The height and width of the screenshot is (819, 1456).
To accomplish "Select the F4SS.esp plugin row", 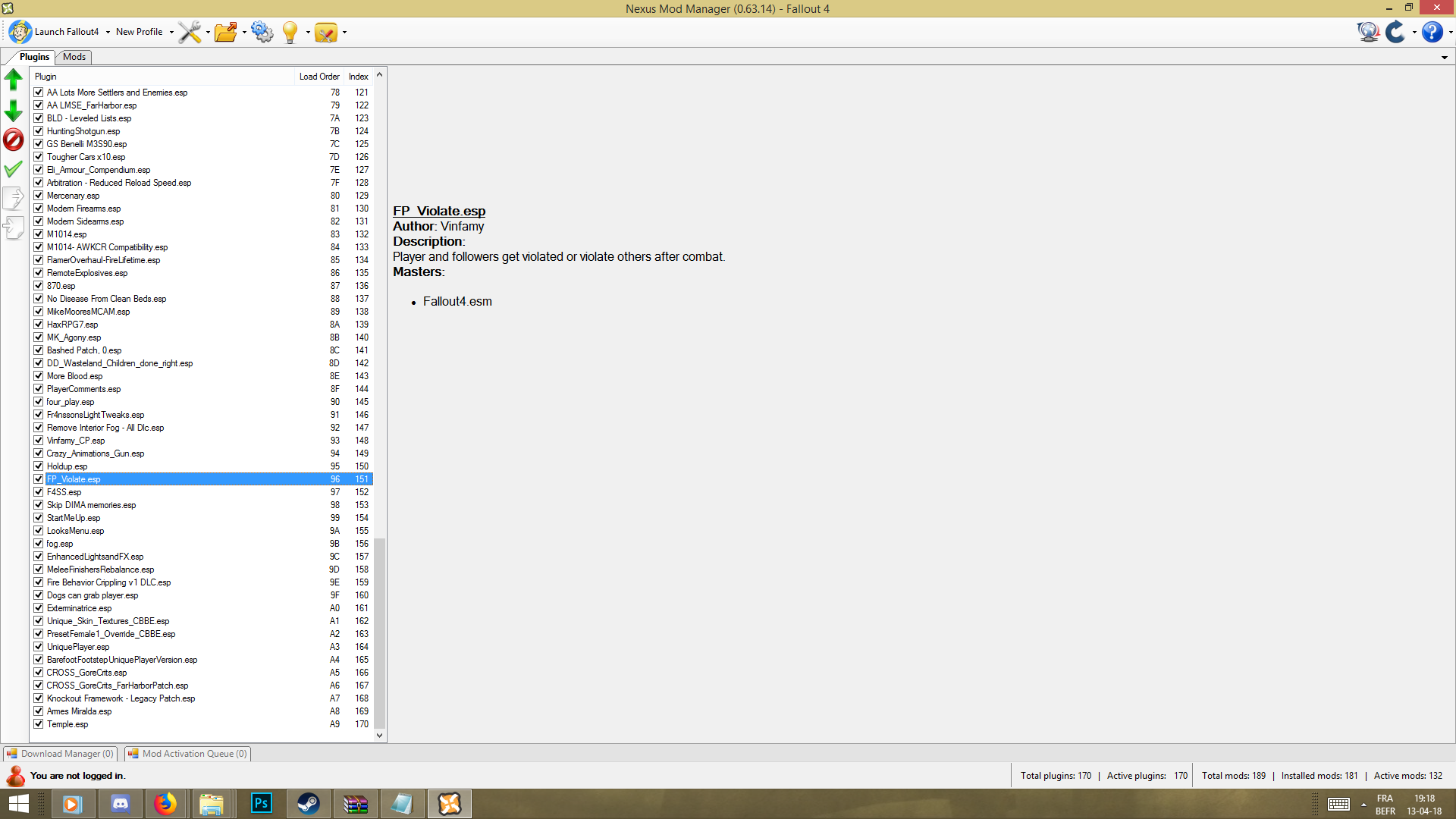I will pos(202,492).
